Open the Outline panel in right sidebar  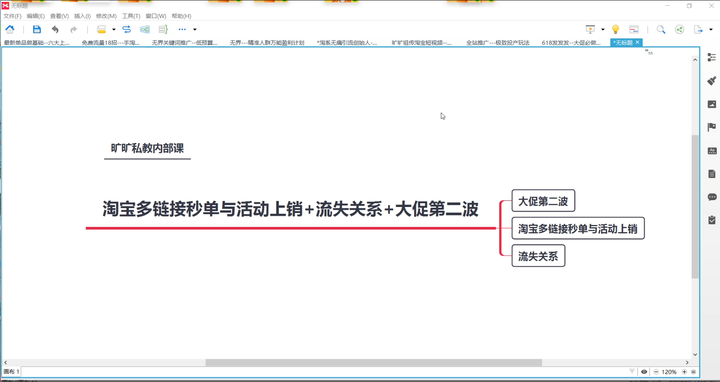(712, 57)
